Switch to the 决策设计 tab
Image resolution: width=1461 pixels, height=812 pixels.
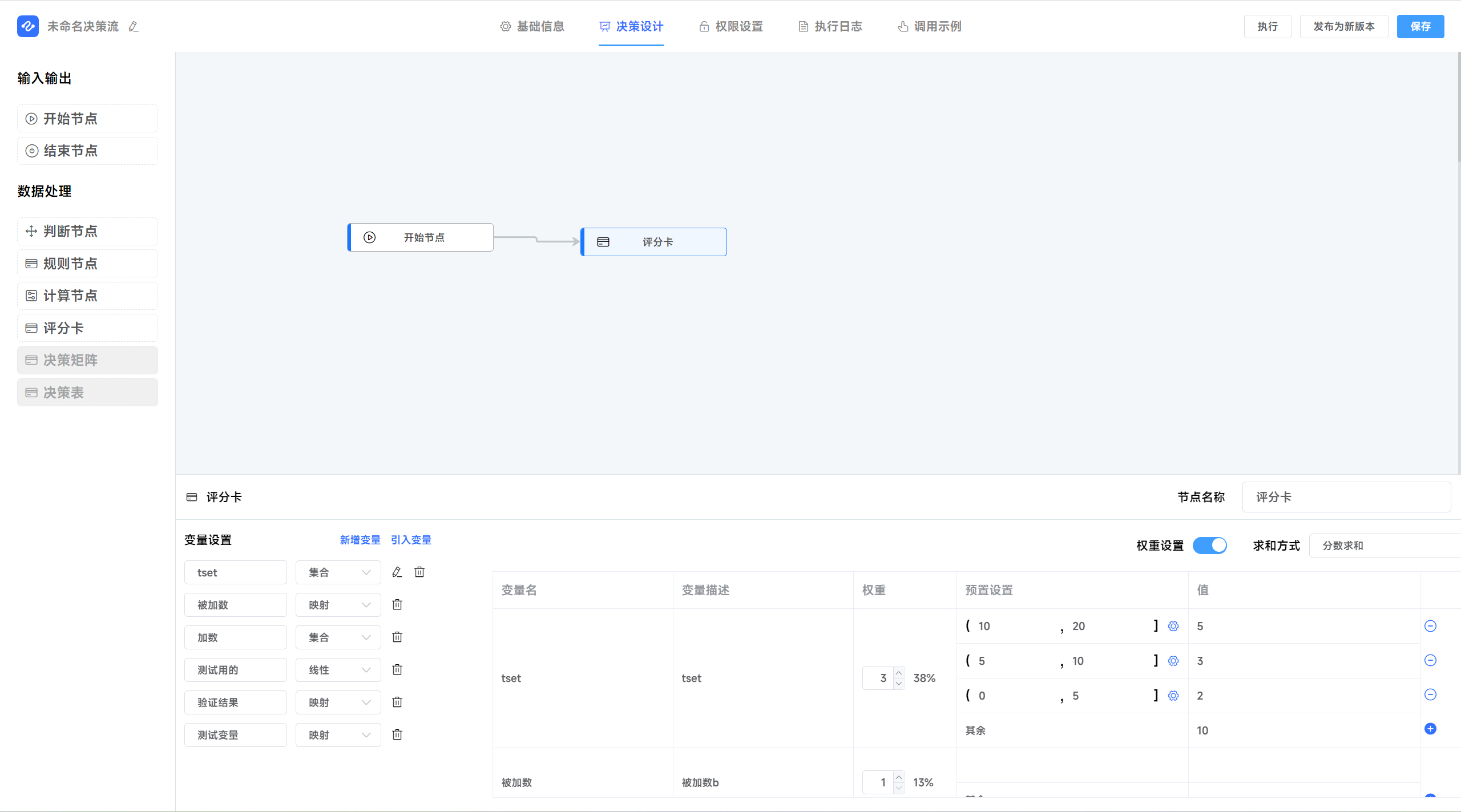(x=631, y=26)
